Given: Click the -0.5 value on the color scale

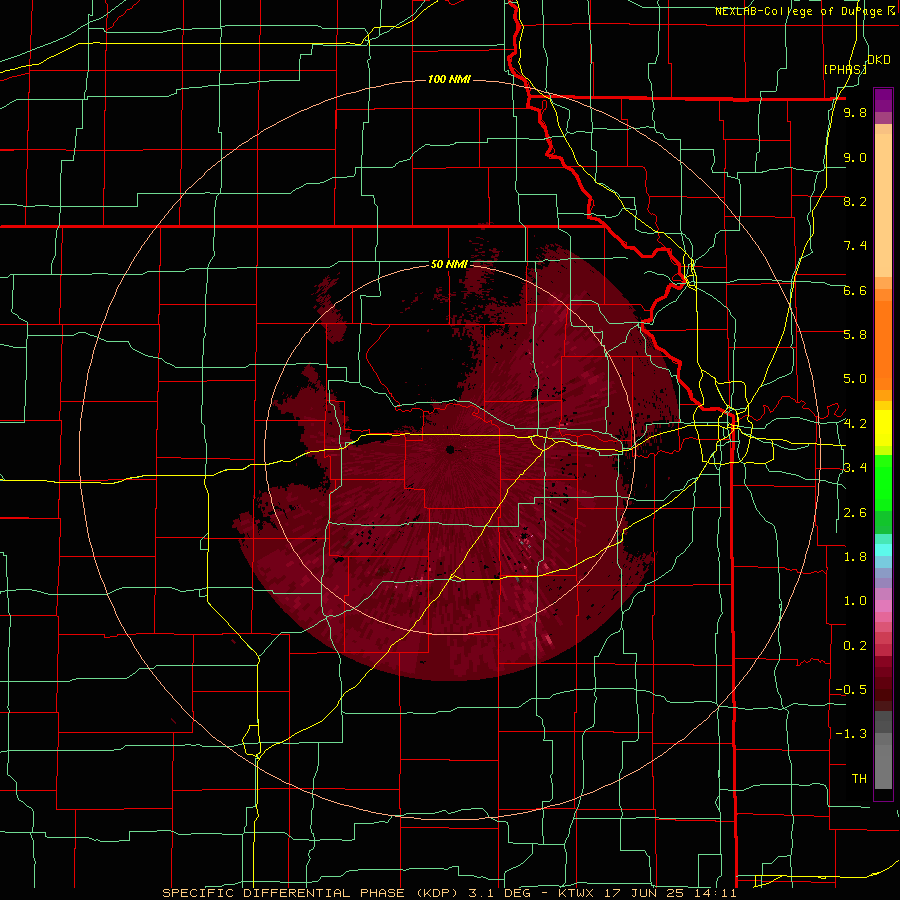Looking at the screenshot, I should pyautogui.click(x=851, y=690).
